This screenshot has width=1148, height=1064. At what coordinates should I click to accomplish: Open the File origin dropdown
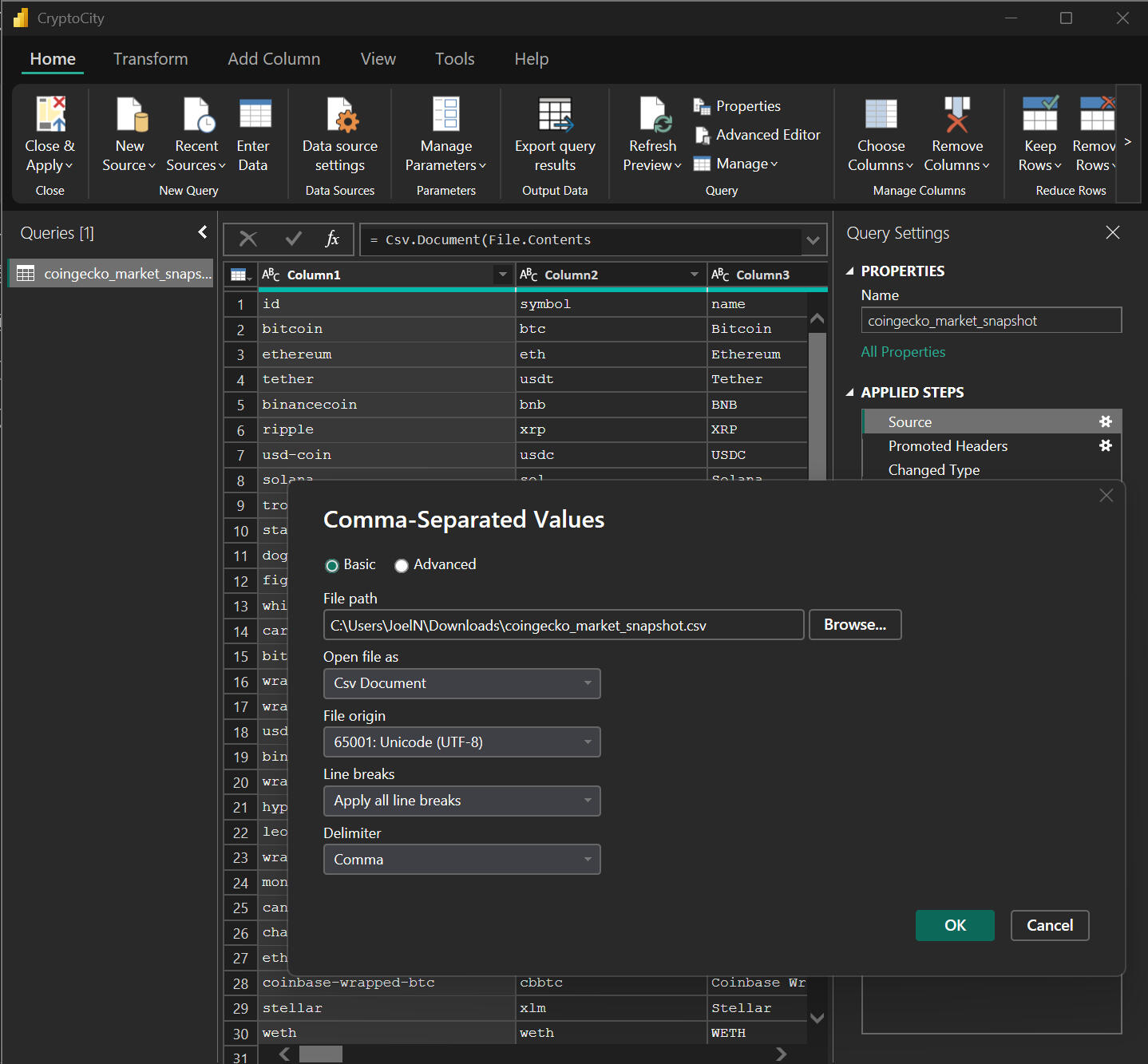point(461,742)
